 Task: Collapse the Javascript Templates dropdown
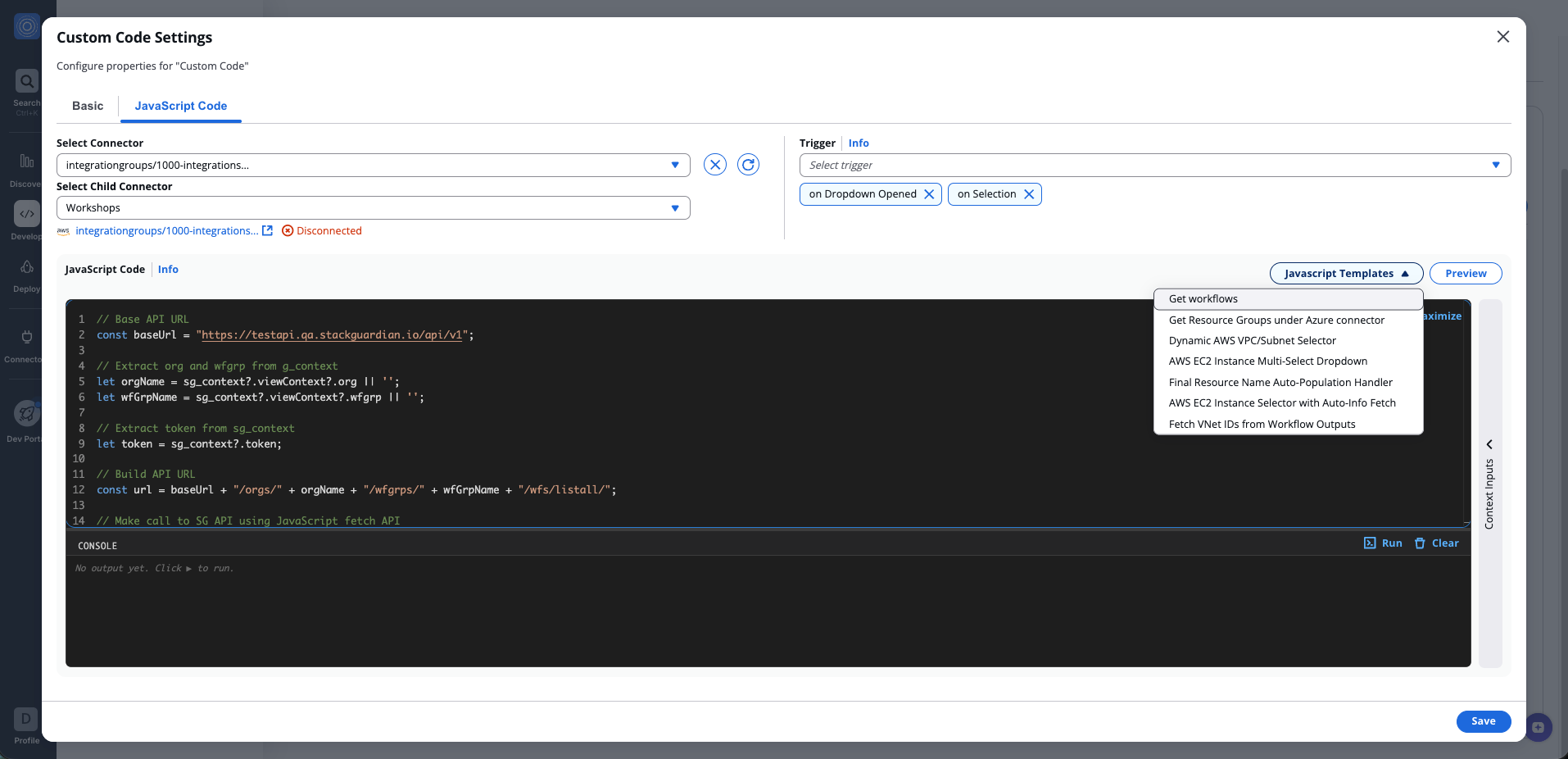click(x=1344, y=273)
